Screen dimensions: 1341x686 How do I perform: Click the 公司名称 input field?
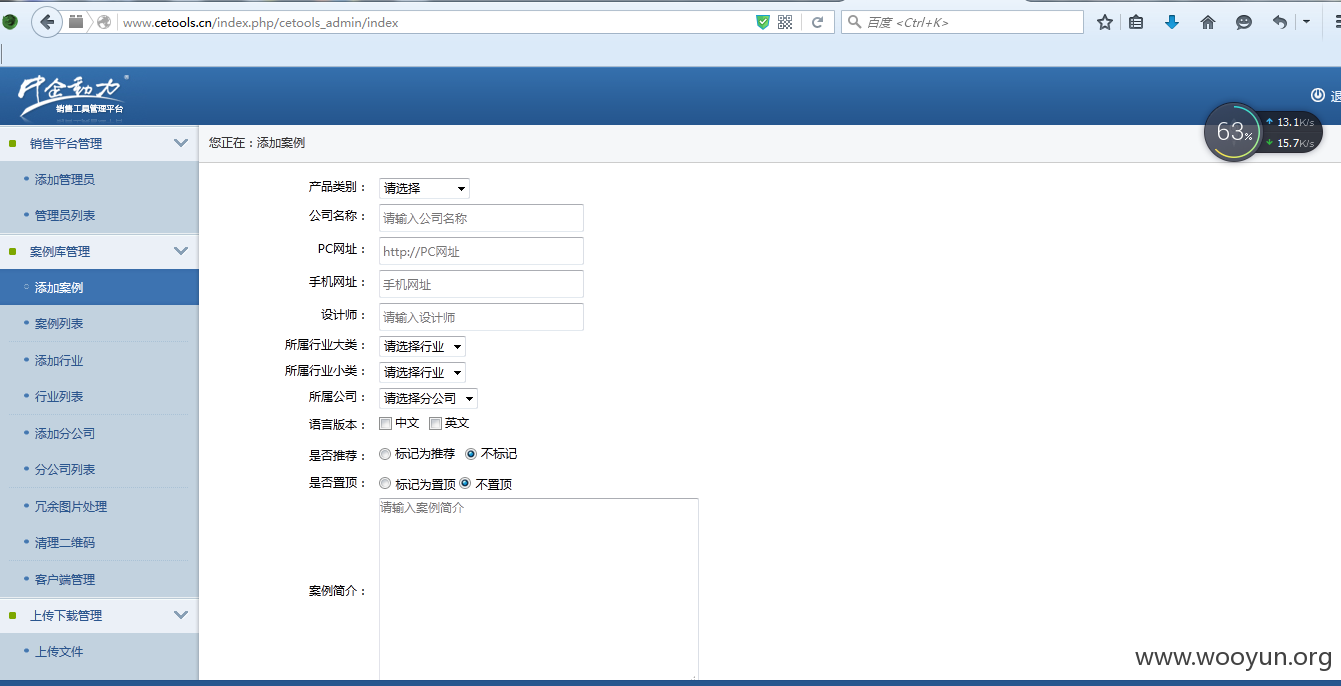pos(481,218)
